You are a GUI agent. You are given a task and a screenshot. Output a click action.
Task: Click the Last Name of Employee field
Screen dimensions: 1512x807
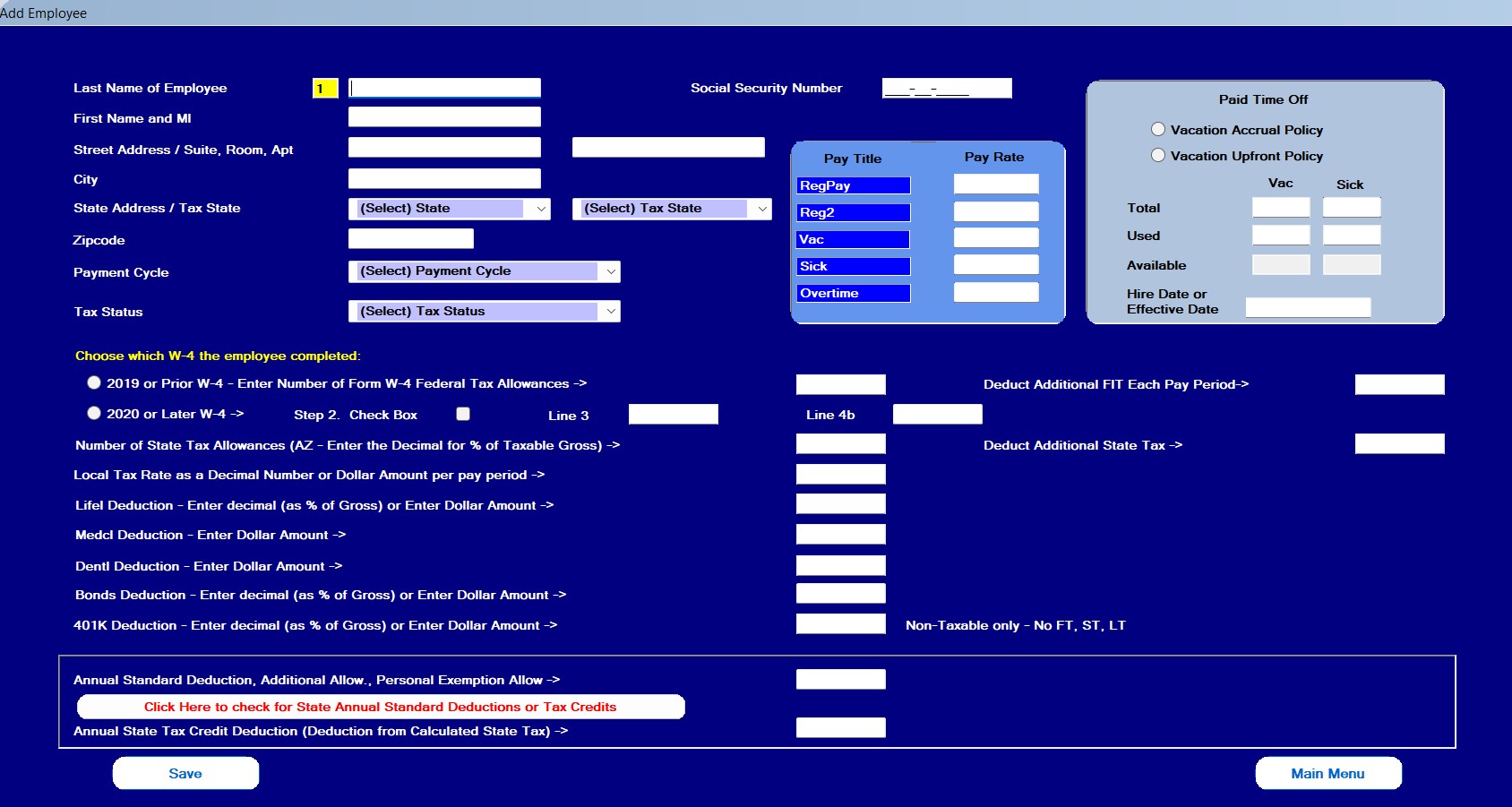click(444, 88)
